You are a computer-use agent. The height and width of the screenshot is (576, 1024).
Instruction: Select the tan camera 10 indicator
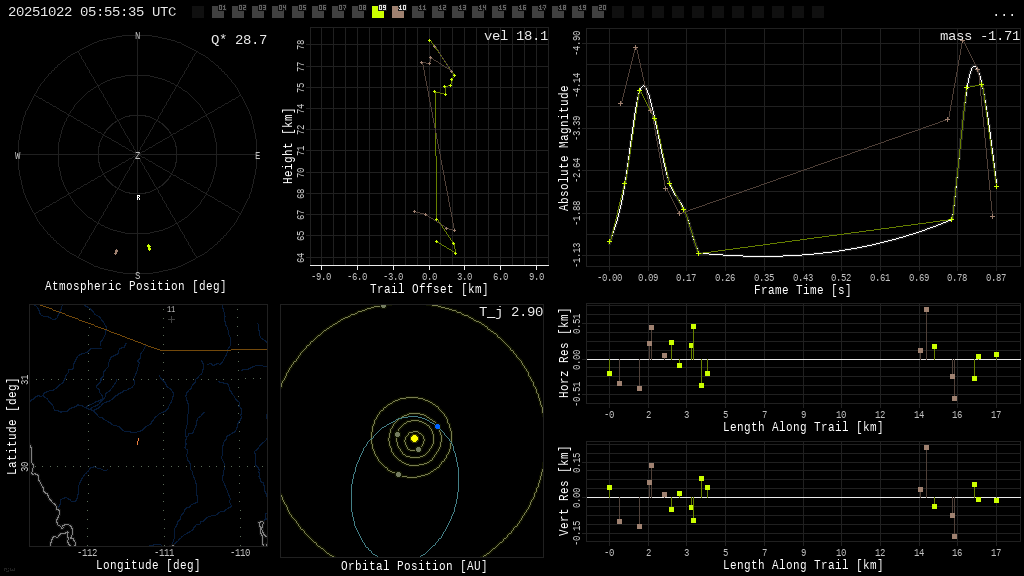pos(398,12)
